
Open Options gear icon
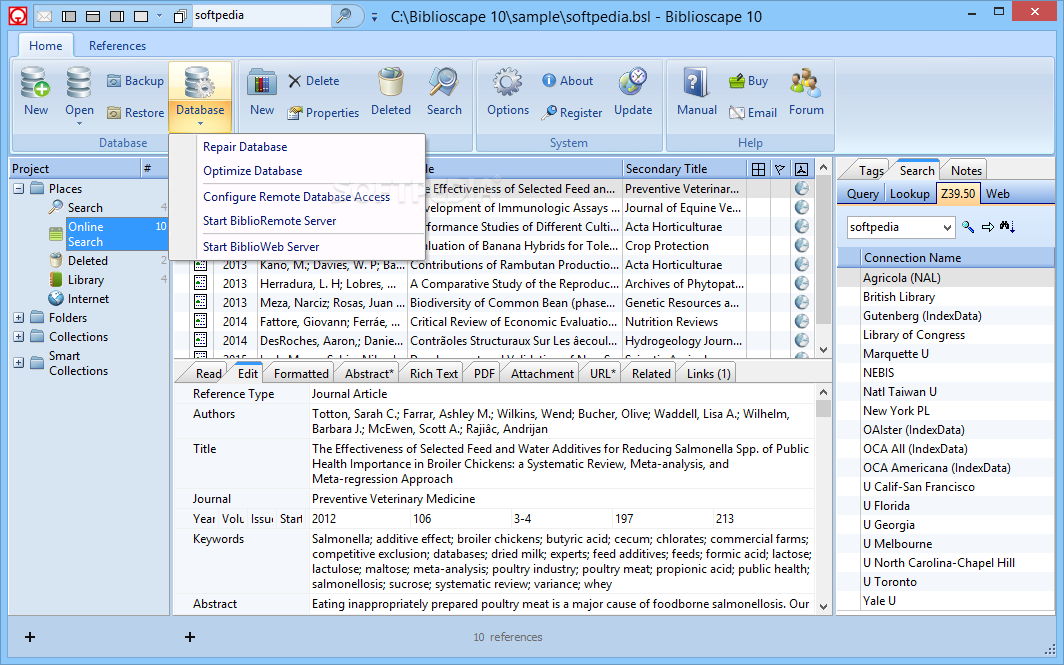point(508,82)
